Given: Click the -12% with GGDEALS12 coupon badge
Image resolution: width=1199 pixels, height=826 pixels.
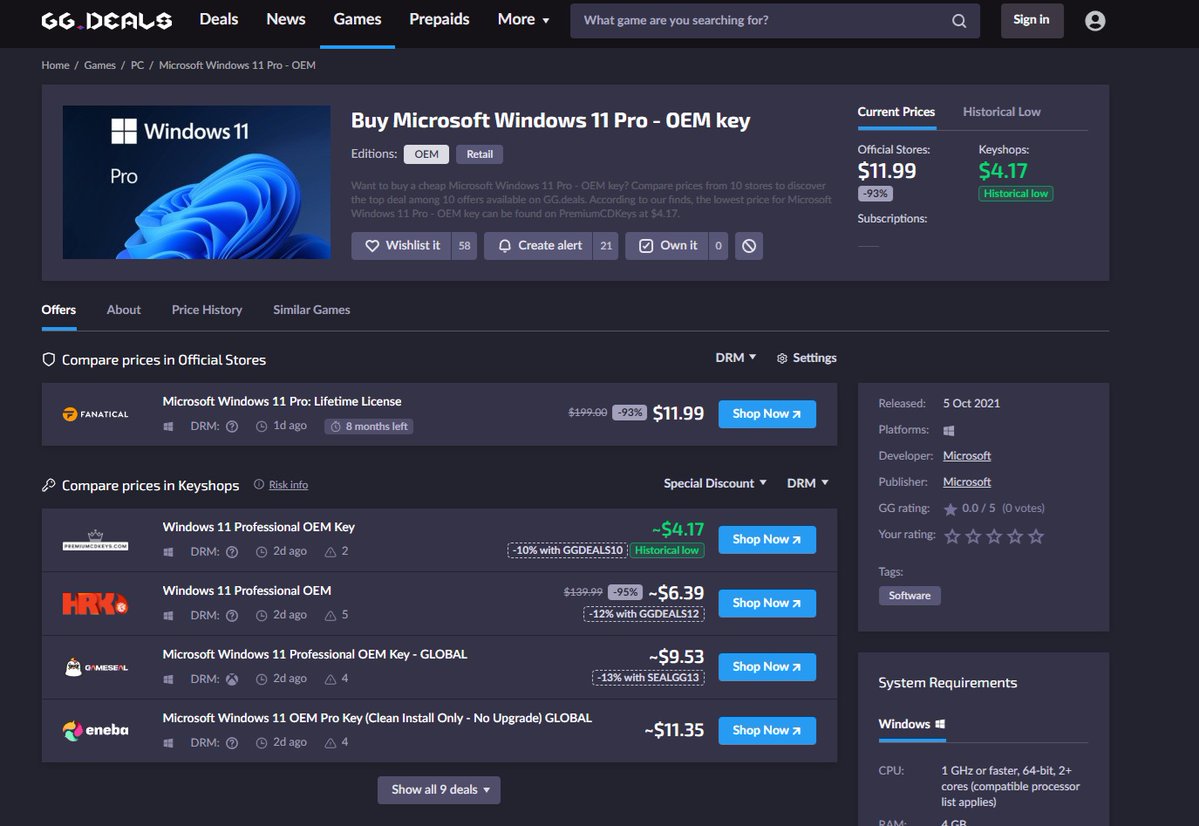Looking at the screenshot, I should click(644, 614).
